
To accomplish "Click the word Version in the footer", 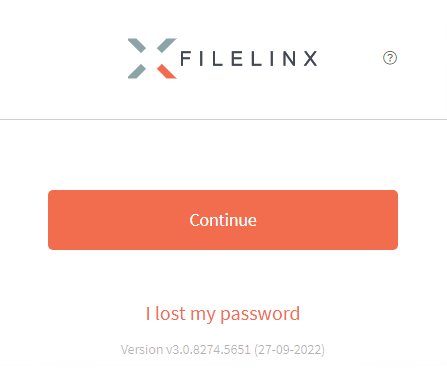I will 142,350.
